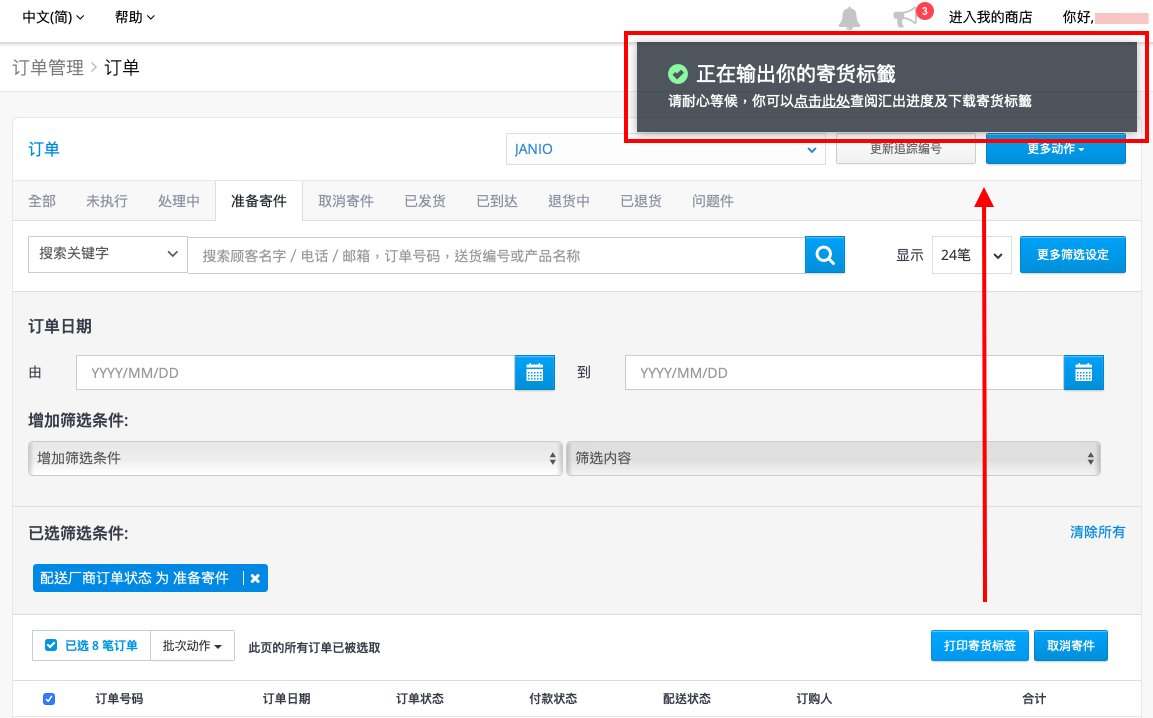
Task: Toggle the 已选 8 笔订单 checkbox
Action: [x=51, y=645]
